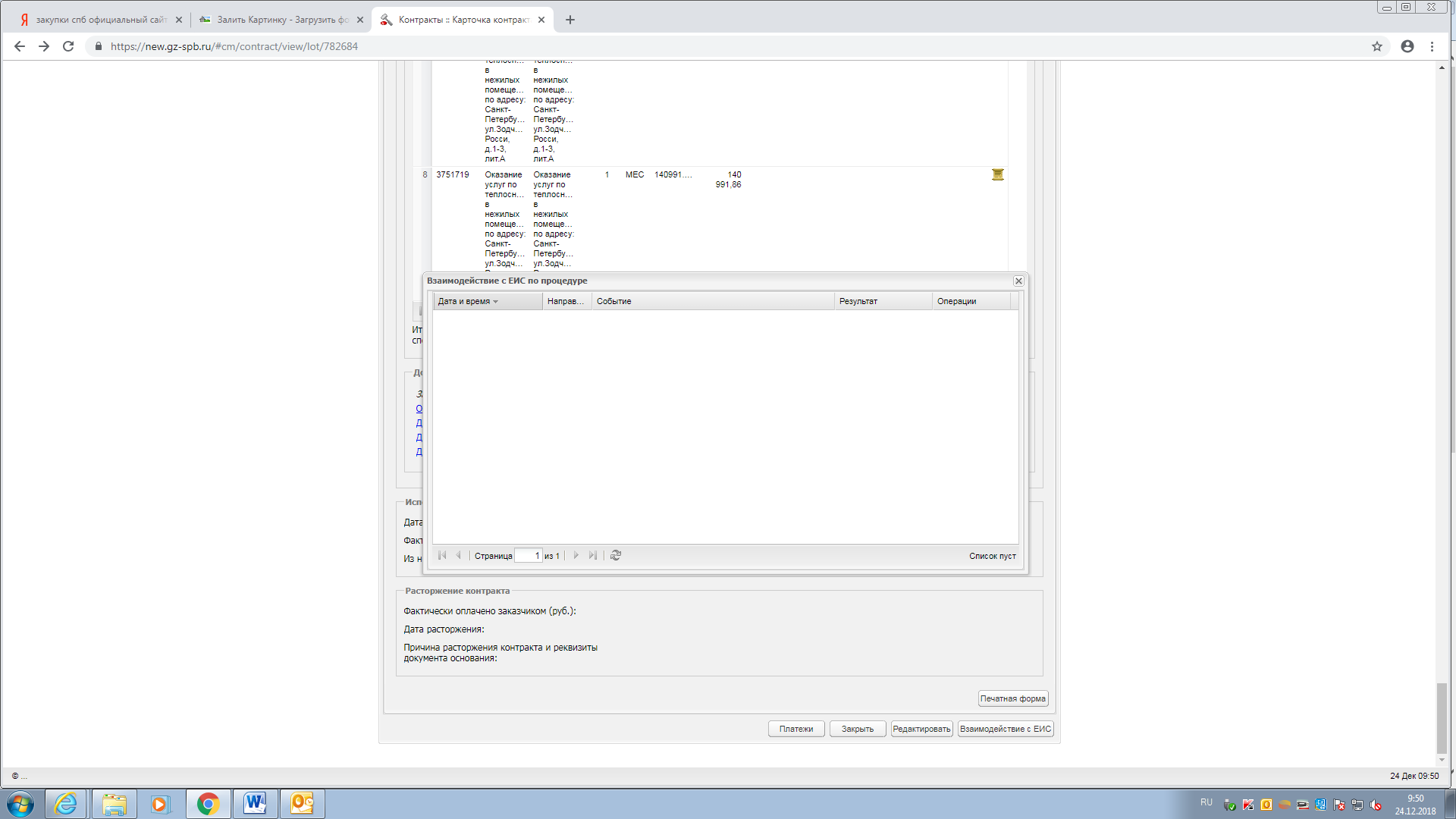Go back in browser history
The image size is (1456, 819).
[20, 46]
